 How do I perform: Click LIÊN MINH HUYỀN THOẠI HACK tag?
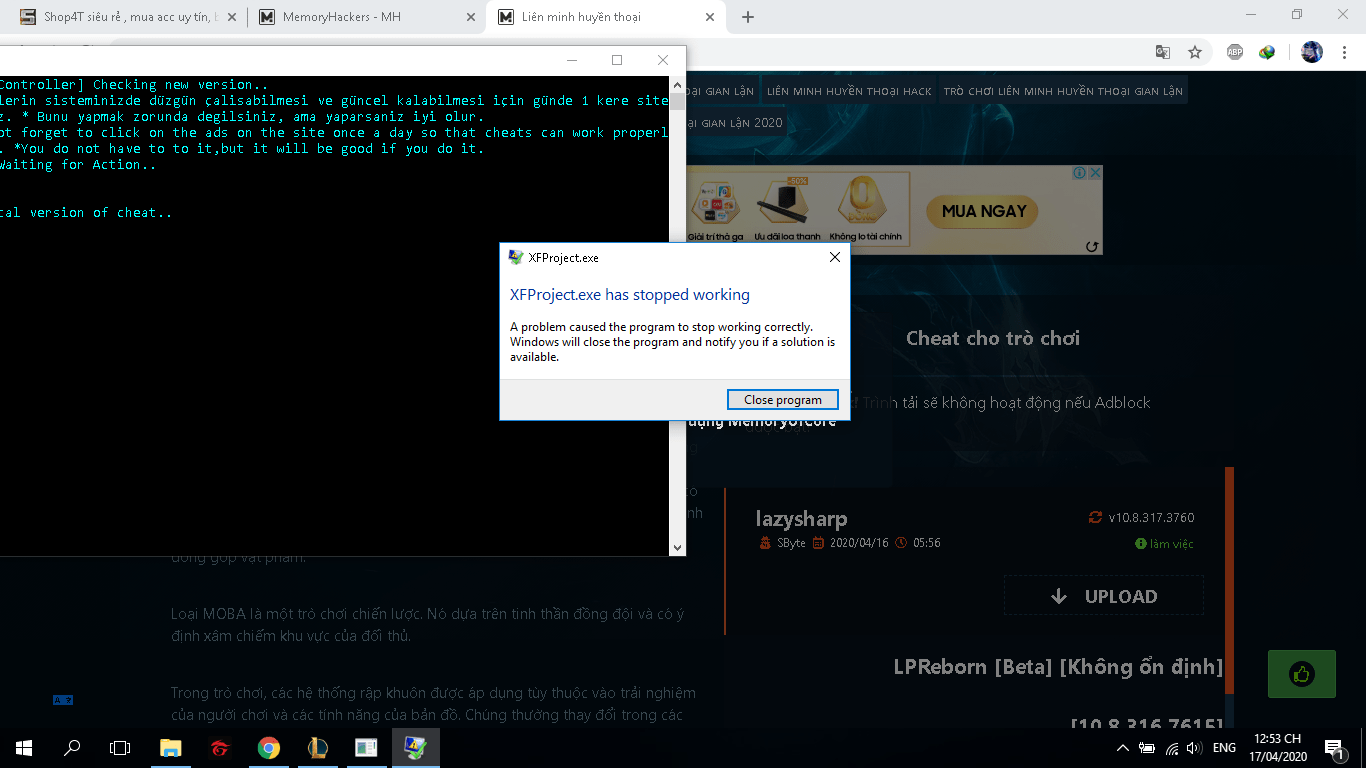pos(849,91)
